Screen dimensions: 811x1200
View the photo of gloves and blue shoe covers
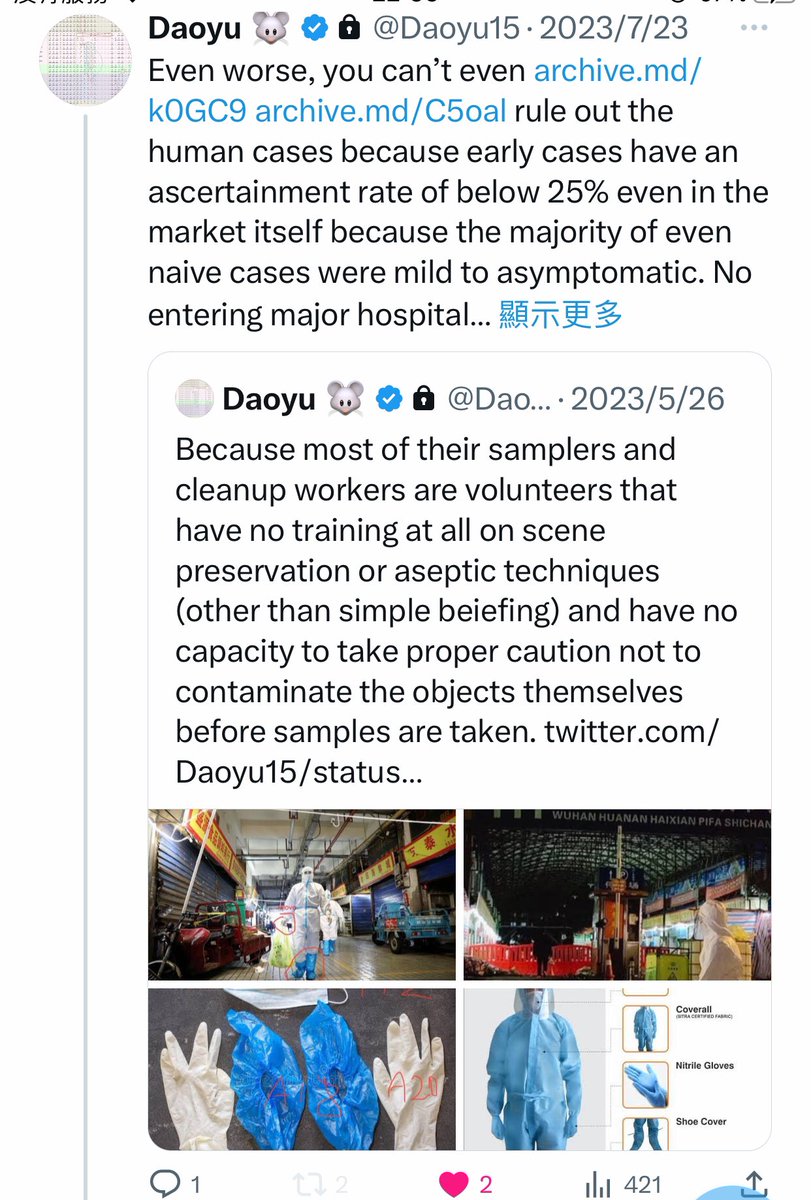tap(302, 1068)
